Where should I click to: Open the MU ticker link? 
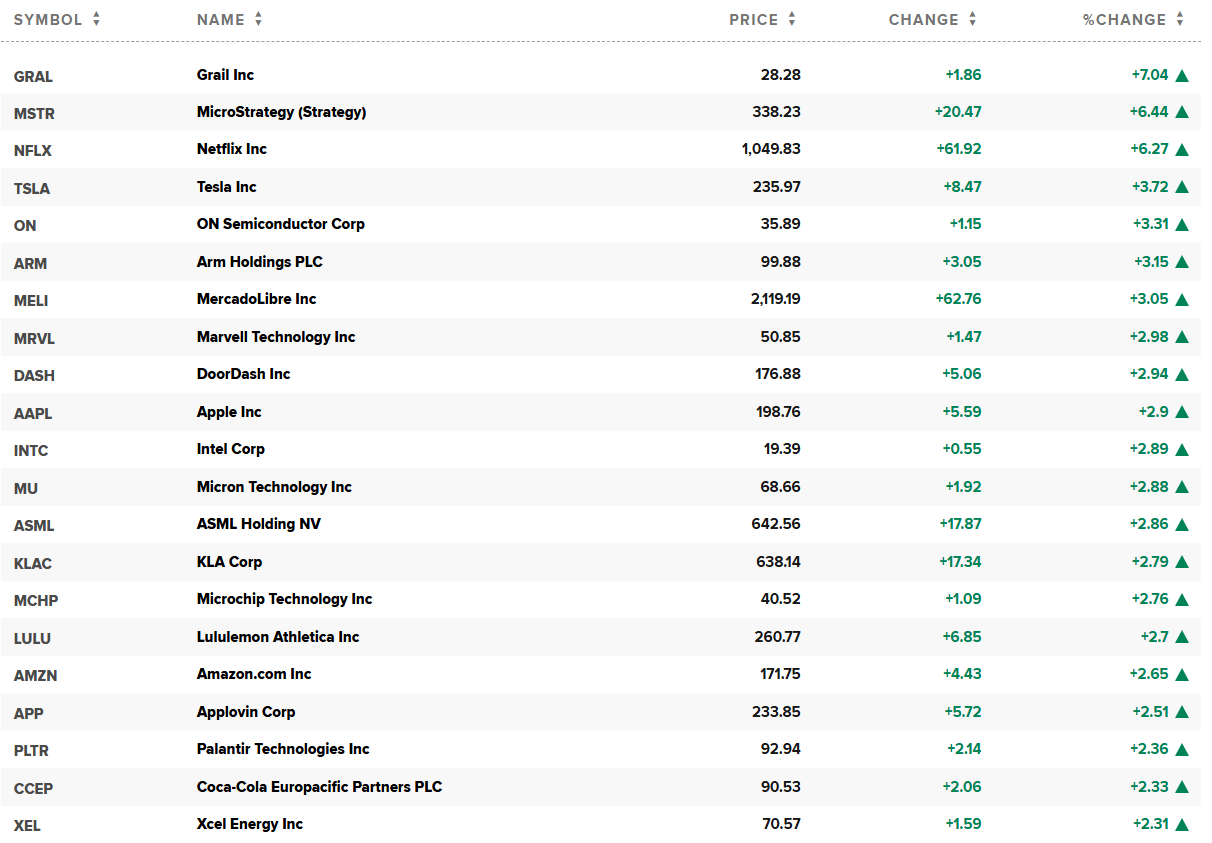[x=26, y=489]
